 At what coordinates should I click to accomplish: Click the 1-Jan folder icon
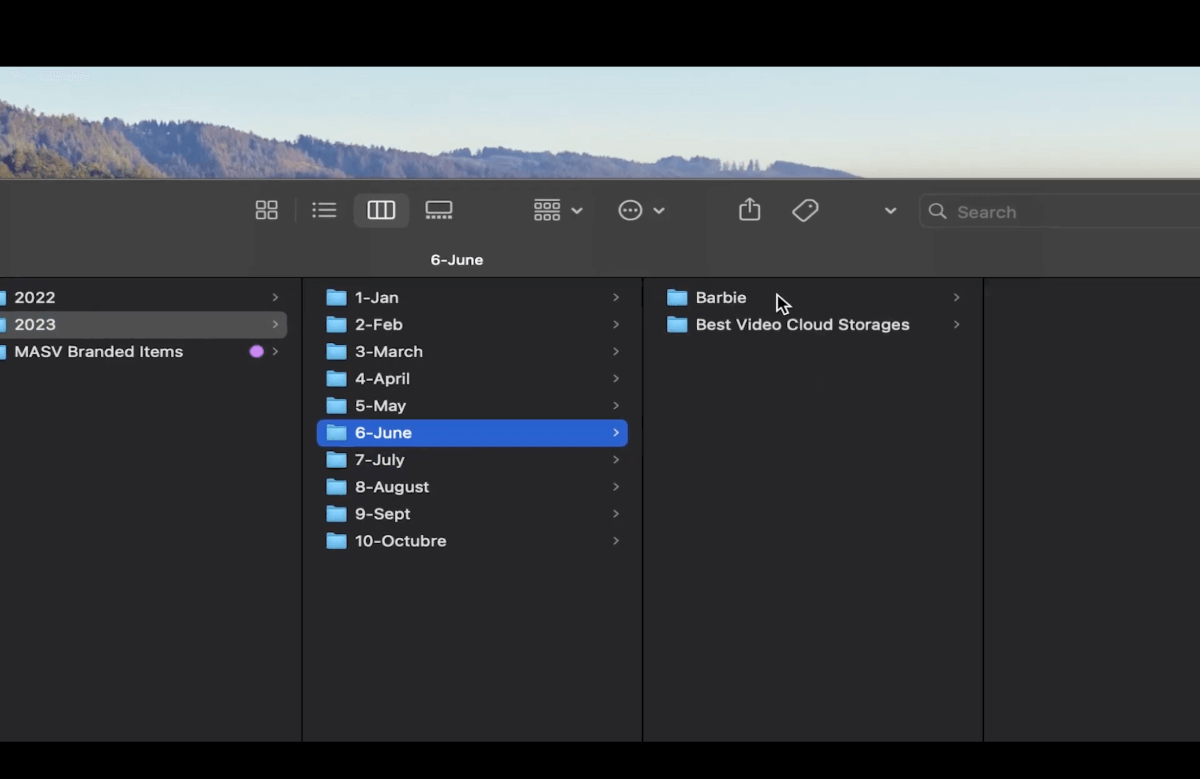tap(337, 298)
